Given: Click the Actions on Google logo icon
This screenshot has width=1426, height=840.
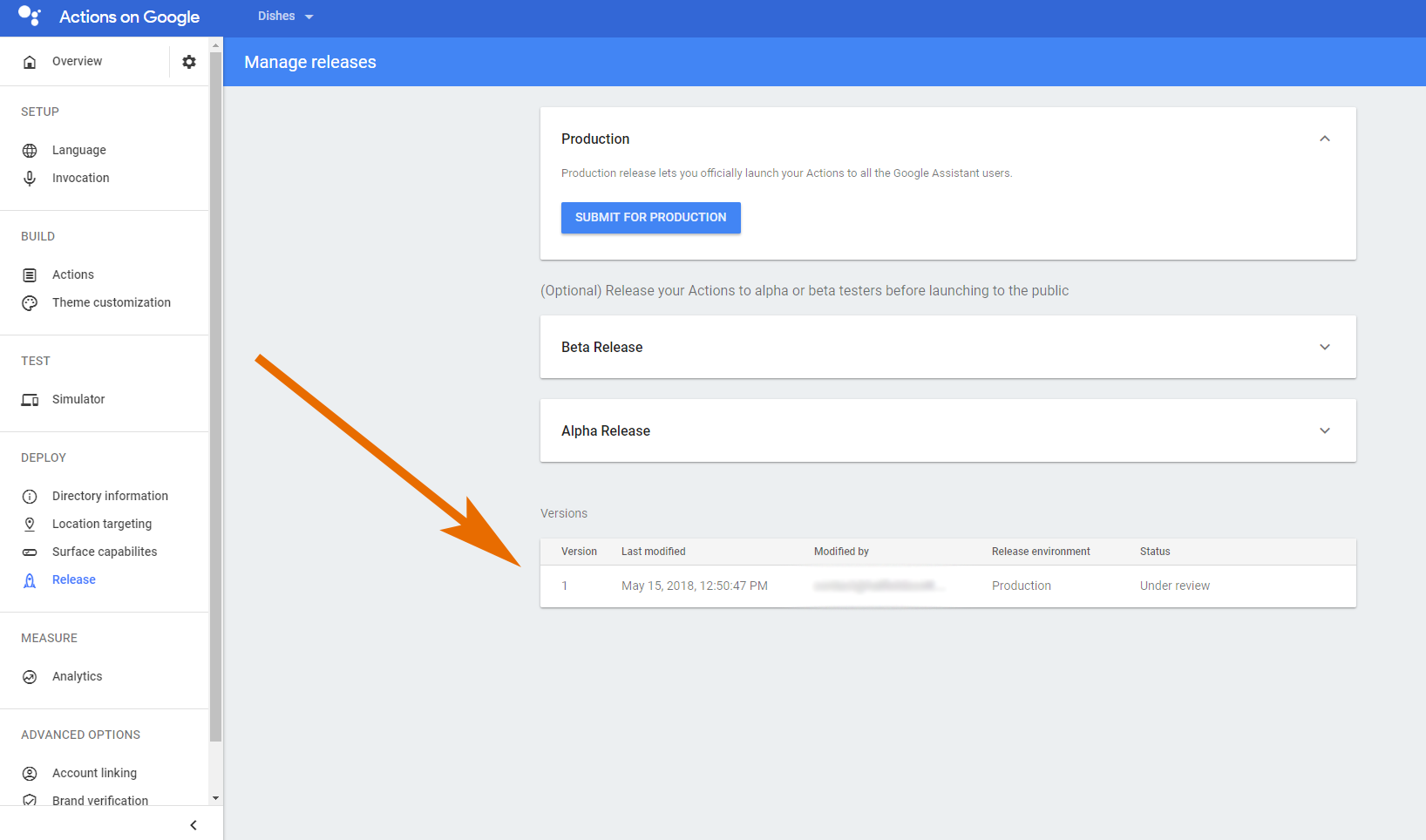Looking at the screenshot, I should point(30,16).
